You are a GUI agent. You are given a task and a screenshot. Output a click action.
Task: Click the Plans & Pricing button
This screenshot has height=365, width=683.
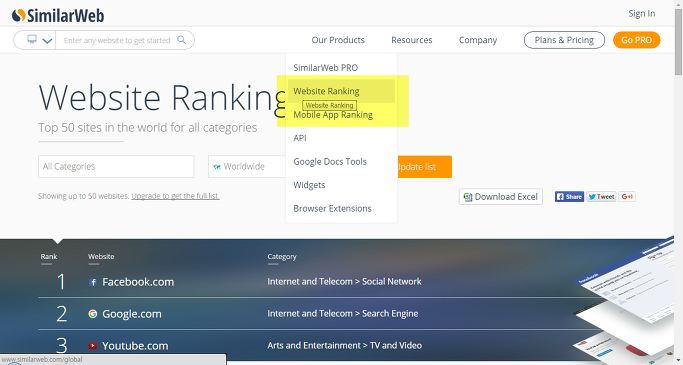[x=564, y=40]
